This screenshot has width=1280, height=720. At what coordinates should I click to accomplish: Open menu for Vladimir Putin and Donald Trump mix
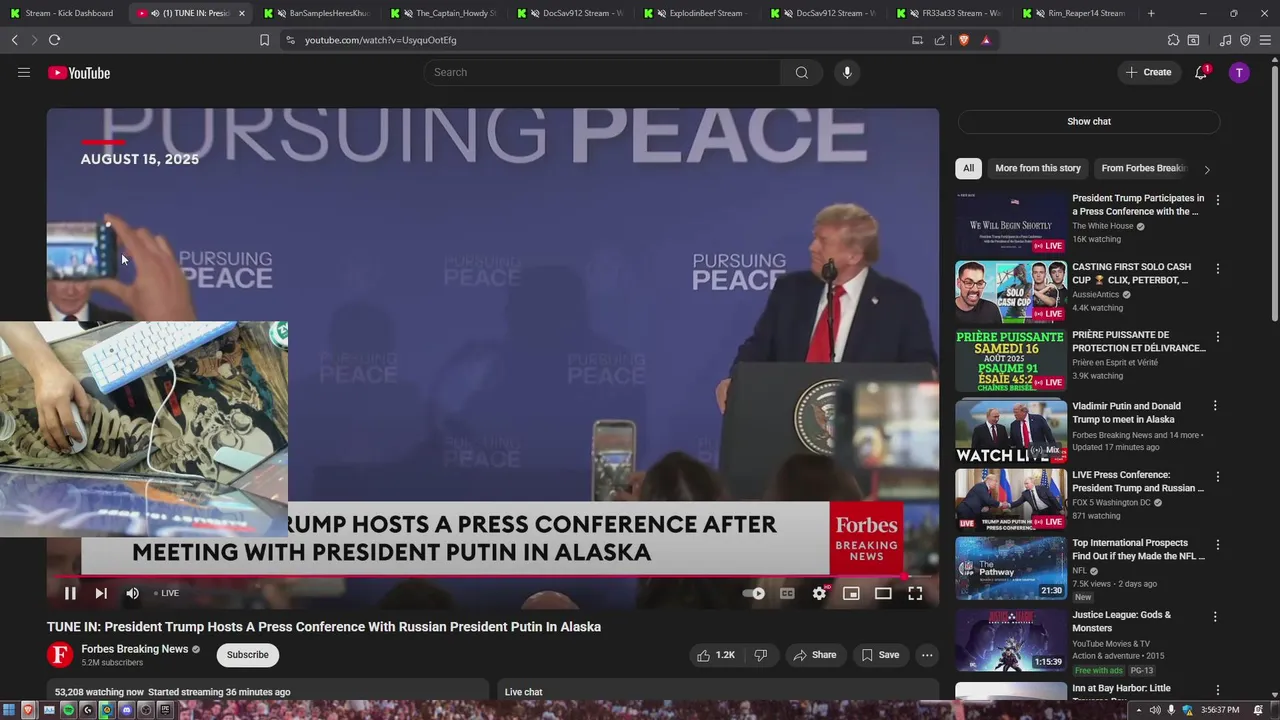click(x=1215, y=406)
